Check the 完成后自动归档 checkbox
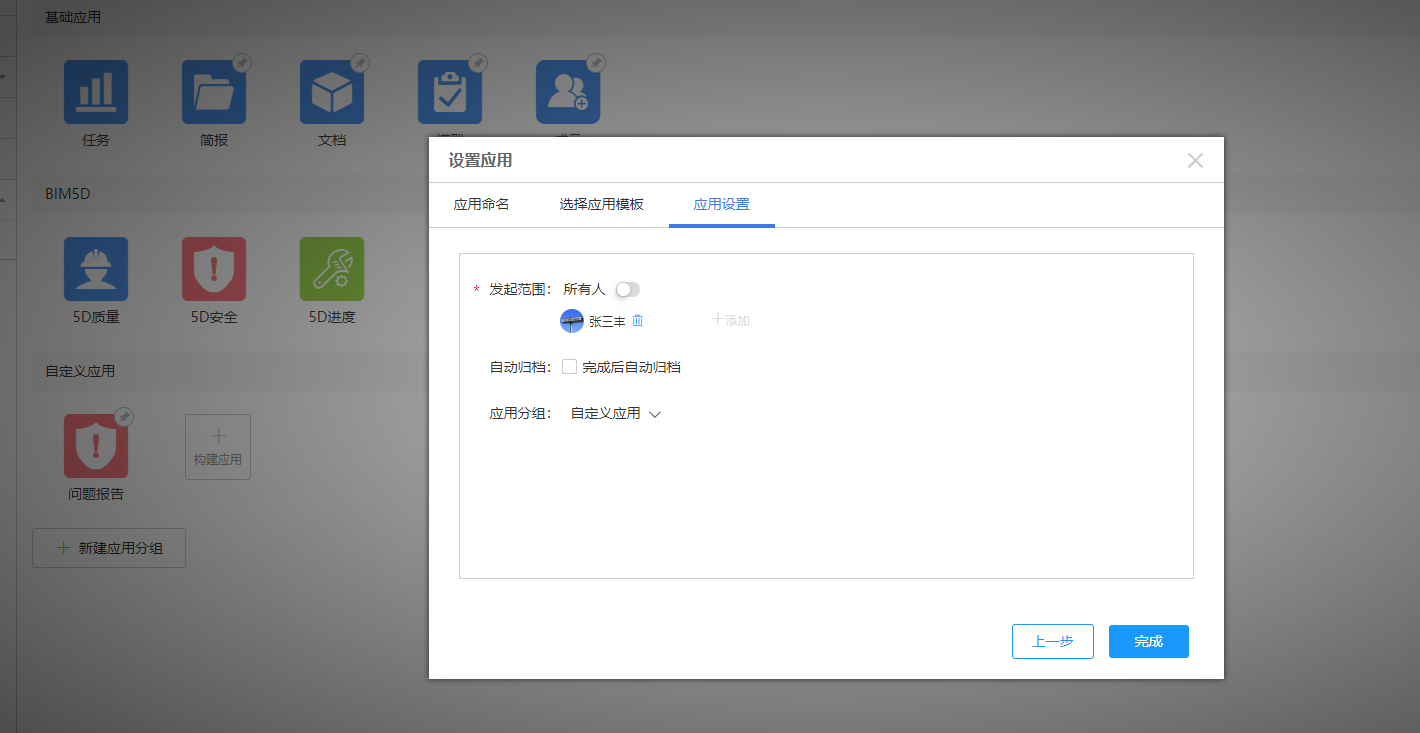Image resolution: width=1420 pixels, height=733 pixels. point(569,367)
